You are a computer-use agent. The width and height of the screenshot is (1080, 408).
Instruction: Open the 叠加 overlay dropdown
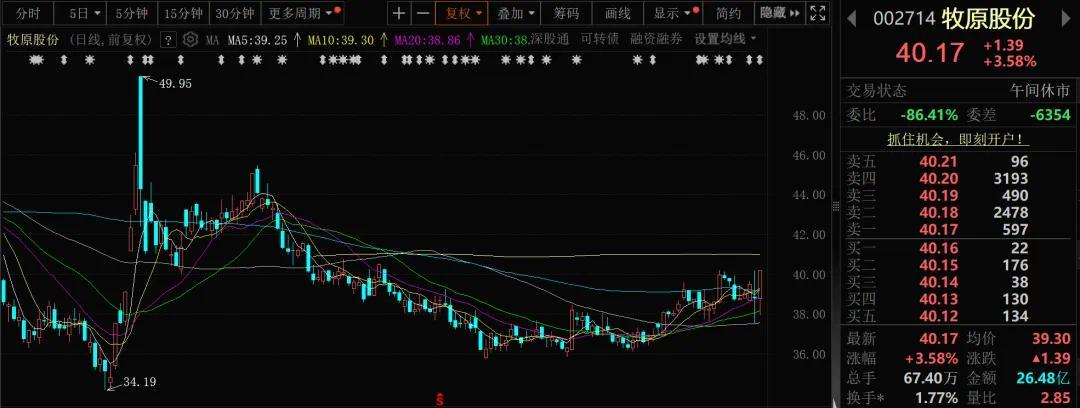pos(516,14)
